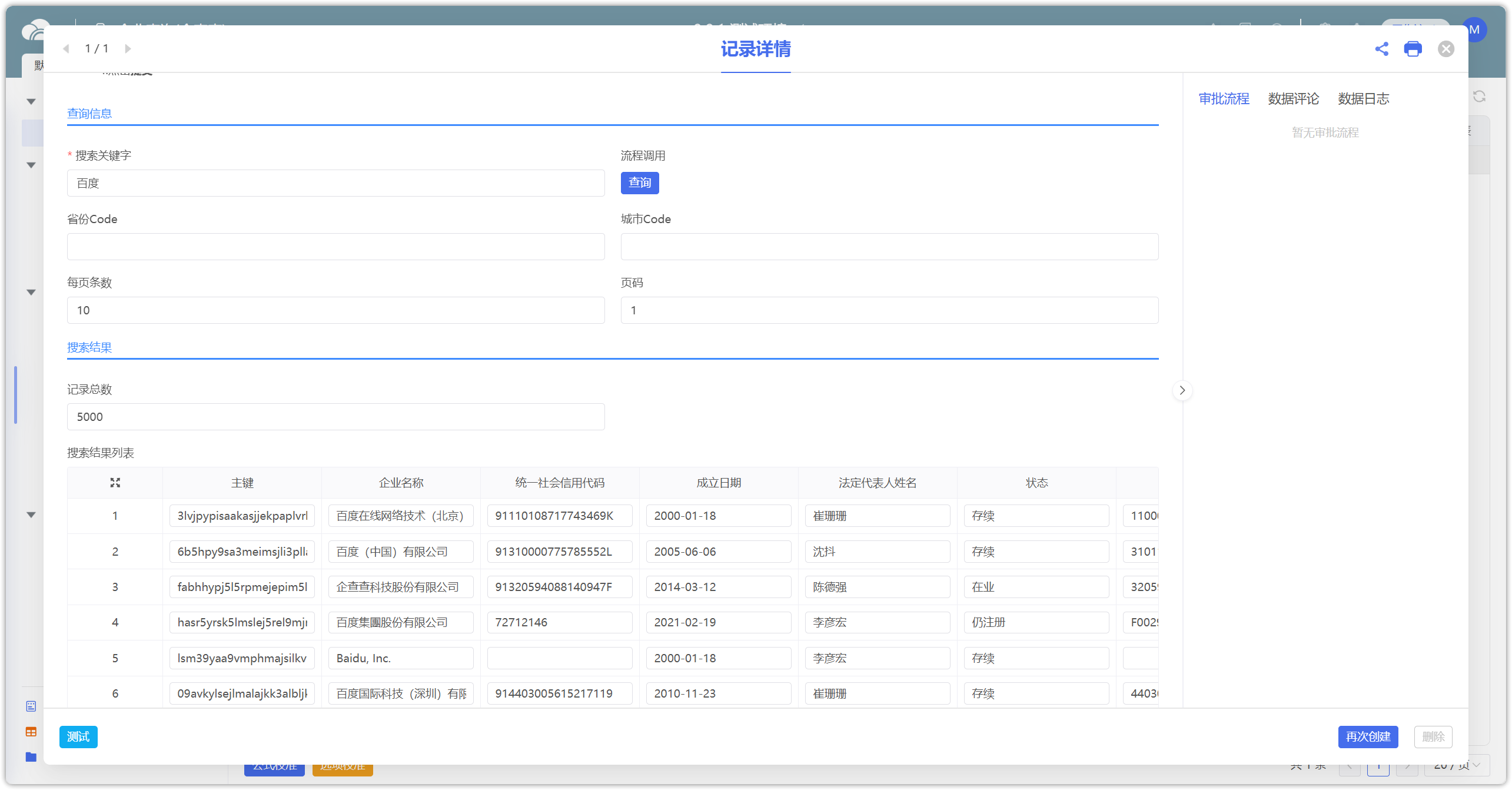Share this record via share icon

[1381, 49]
